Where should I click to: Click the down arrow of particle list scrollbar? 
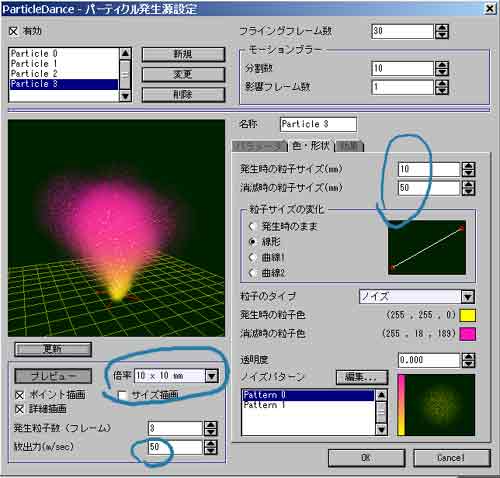[x=125, y=96]
